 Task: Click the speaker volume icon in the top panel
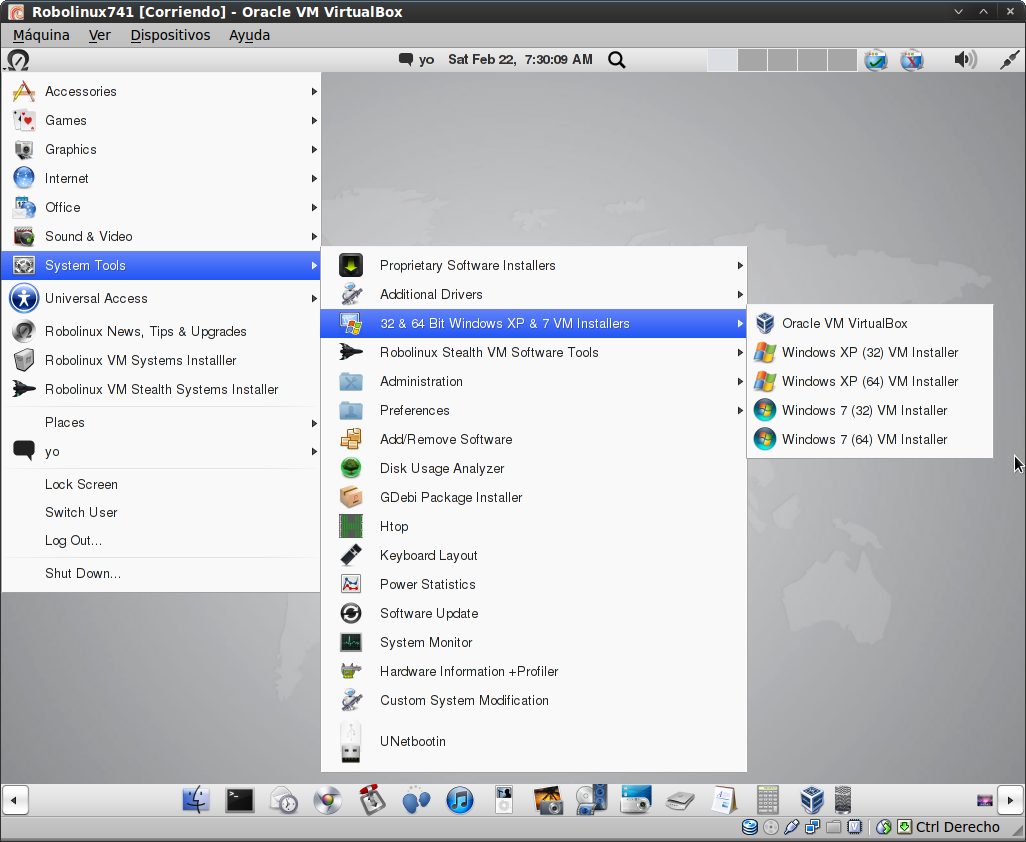(x=964, y=60)
